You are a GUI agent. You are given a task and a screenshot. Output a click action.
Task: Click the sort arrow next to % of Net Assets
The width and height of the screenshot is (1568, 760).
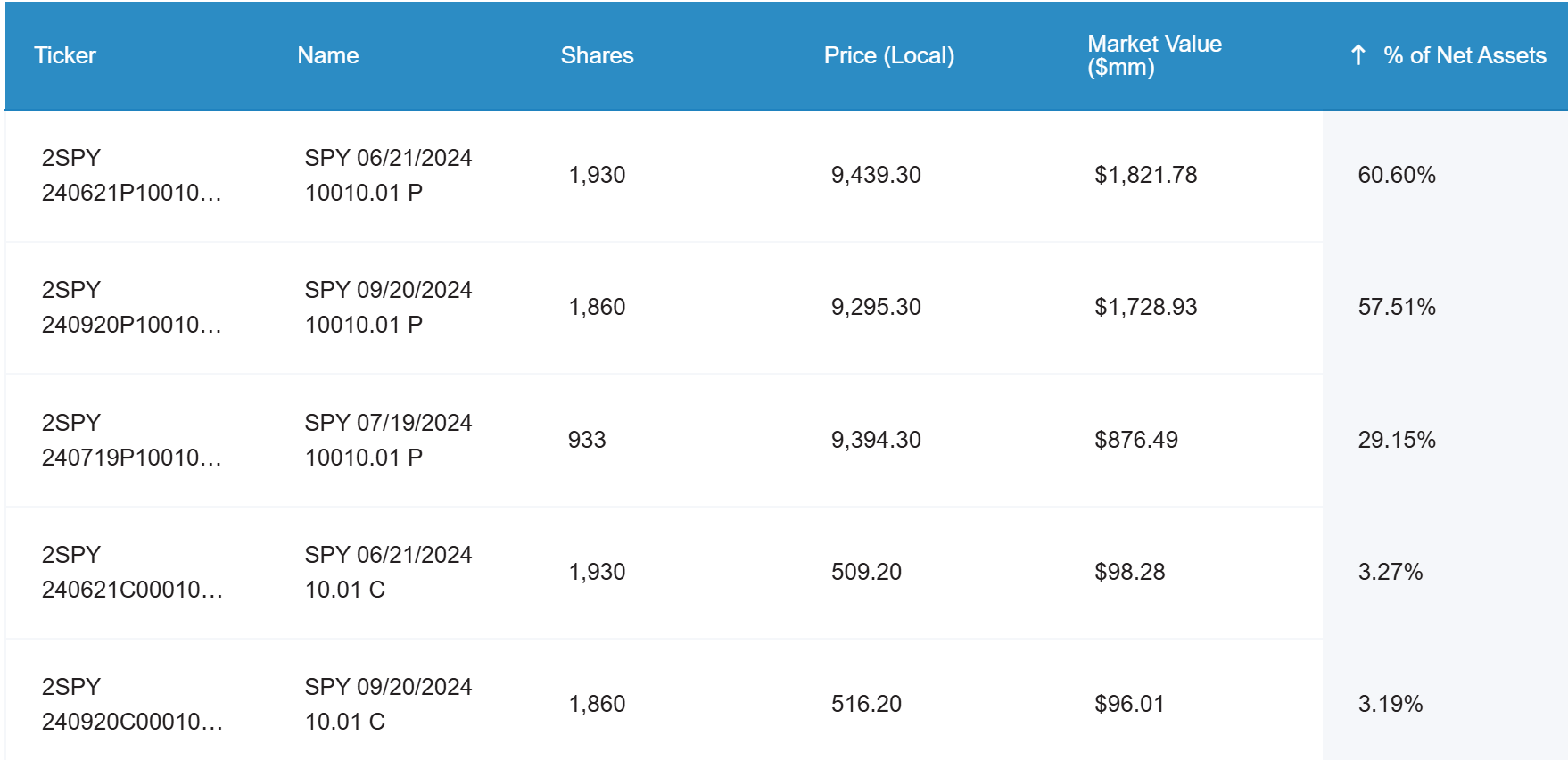point(1358,55)
